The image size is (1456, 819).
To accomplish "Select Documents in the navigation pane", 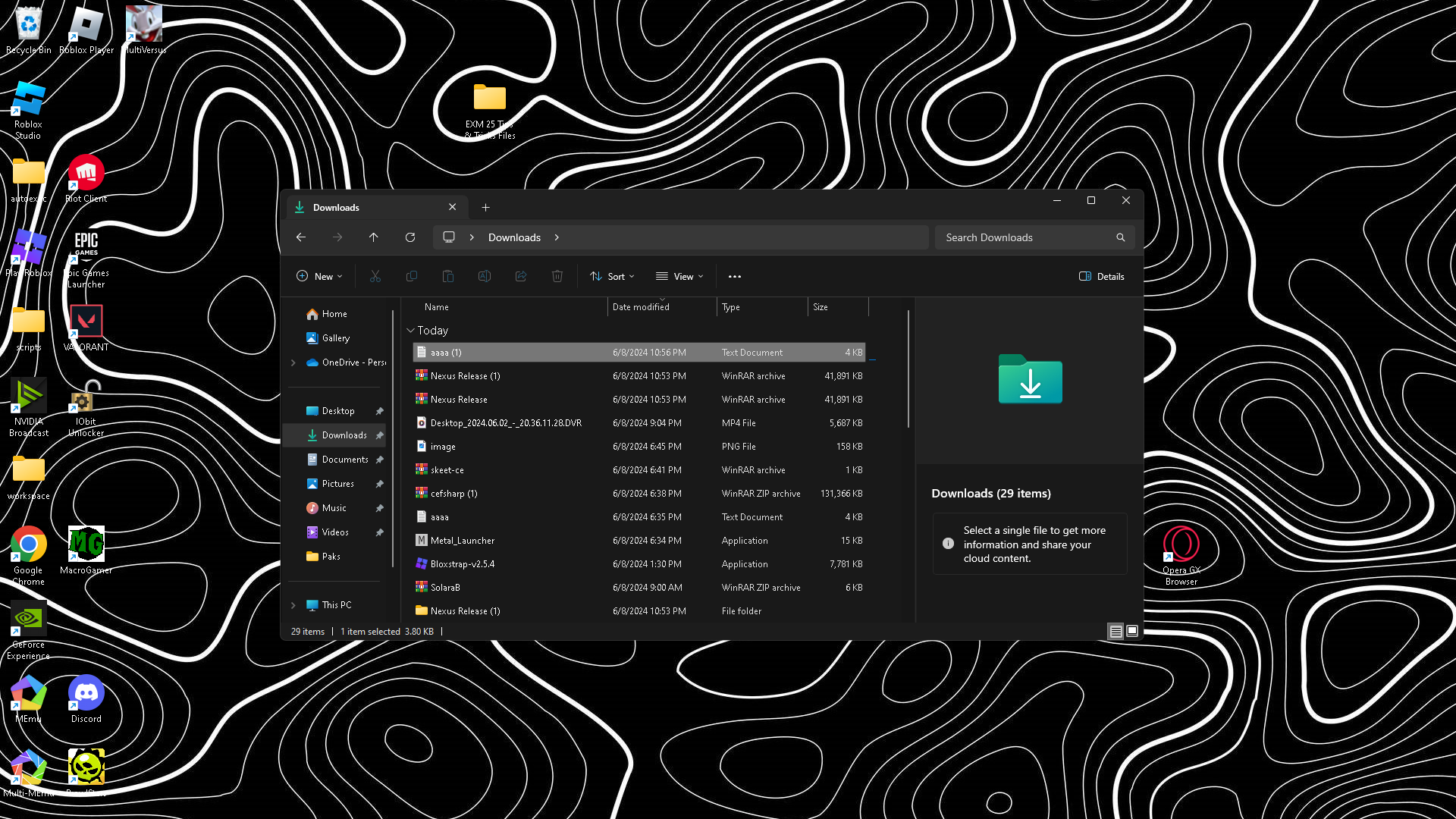I will [344, 460].
